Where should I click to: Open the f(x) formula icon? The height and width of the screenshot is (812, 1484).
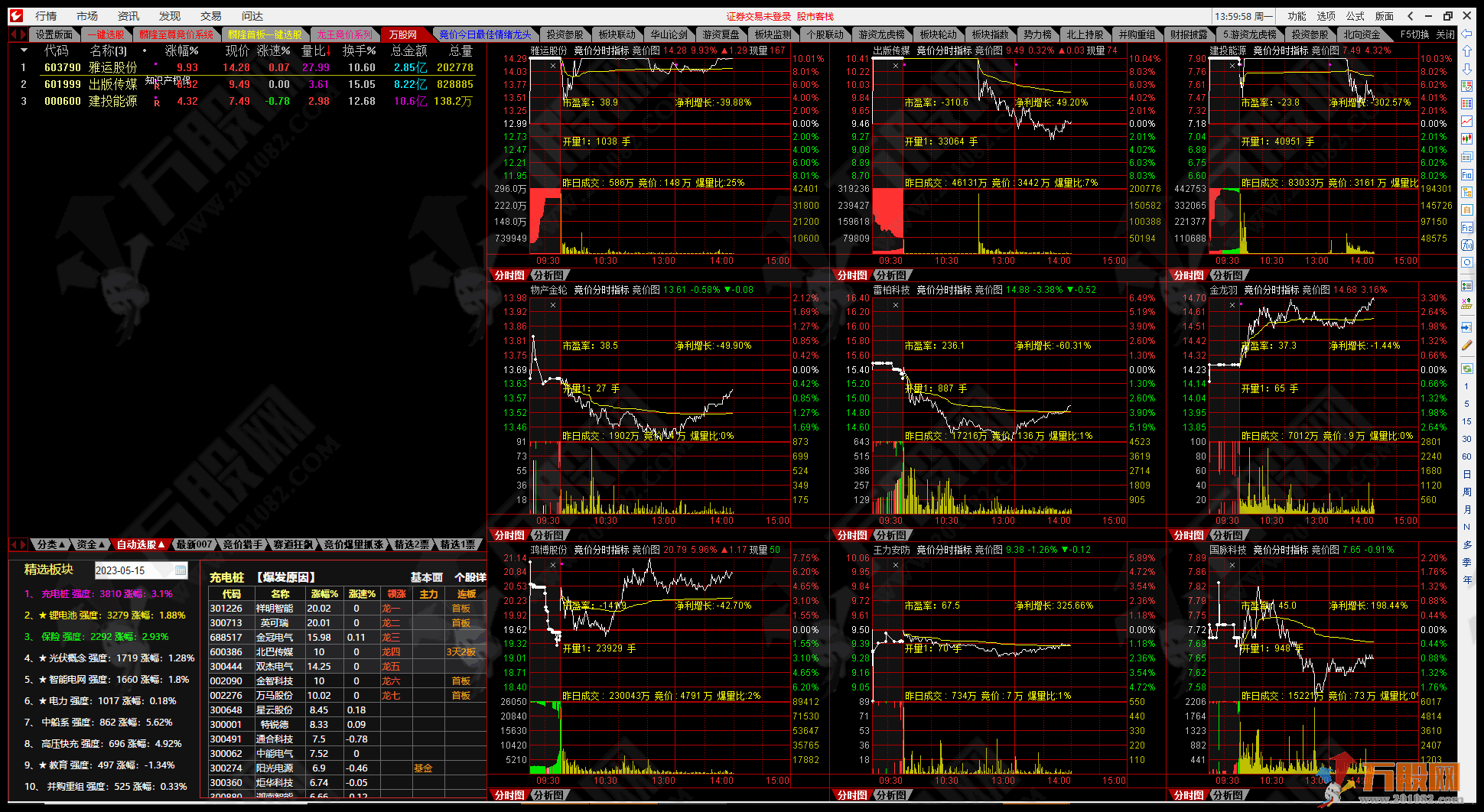coord(1466,245)
